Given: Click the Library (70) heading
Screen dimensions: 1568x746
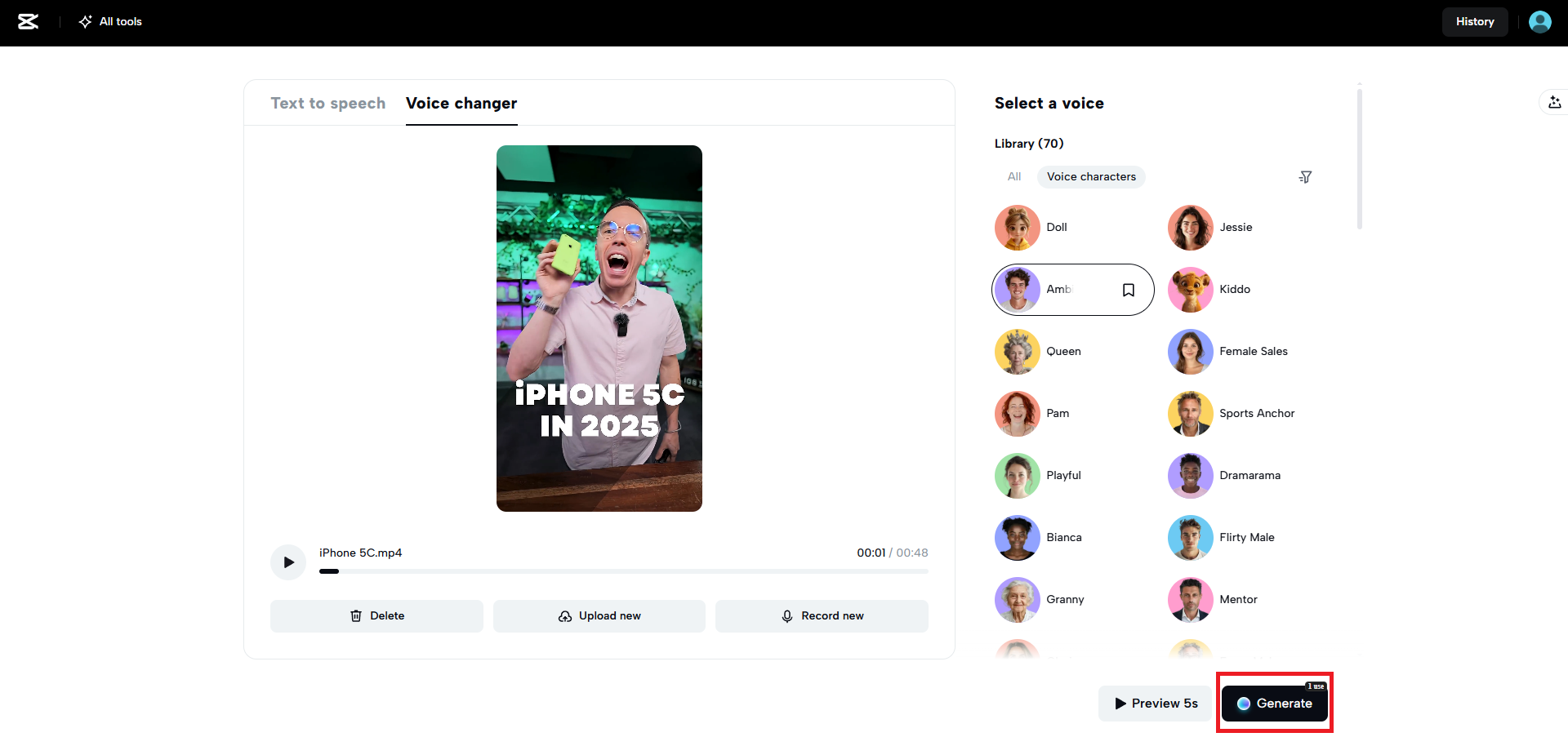Looking at the screenshot, I should (x=1029, y=144).
